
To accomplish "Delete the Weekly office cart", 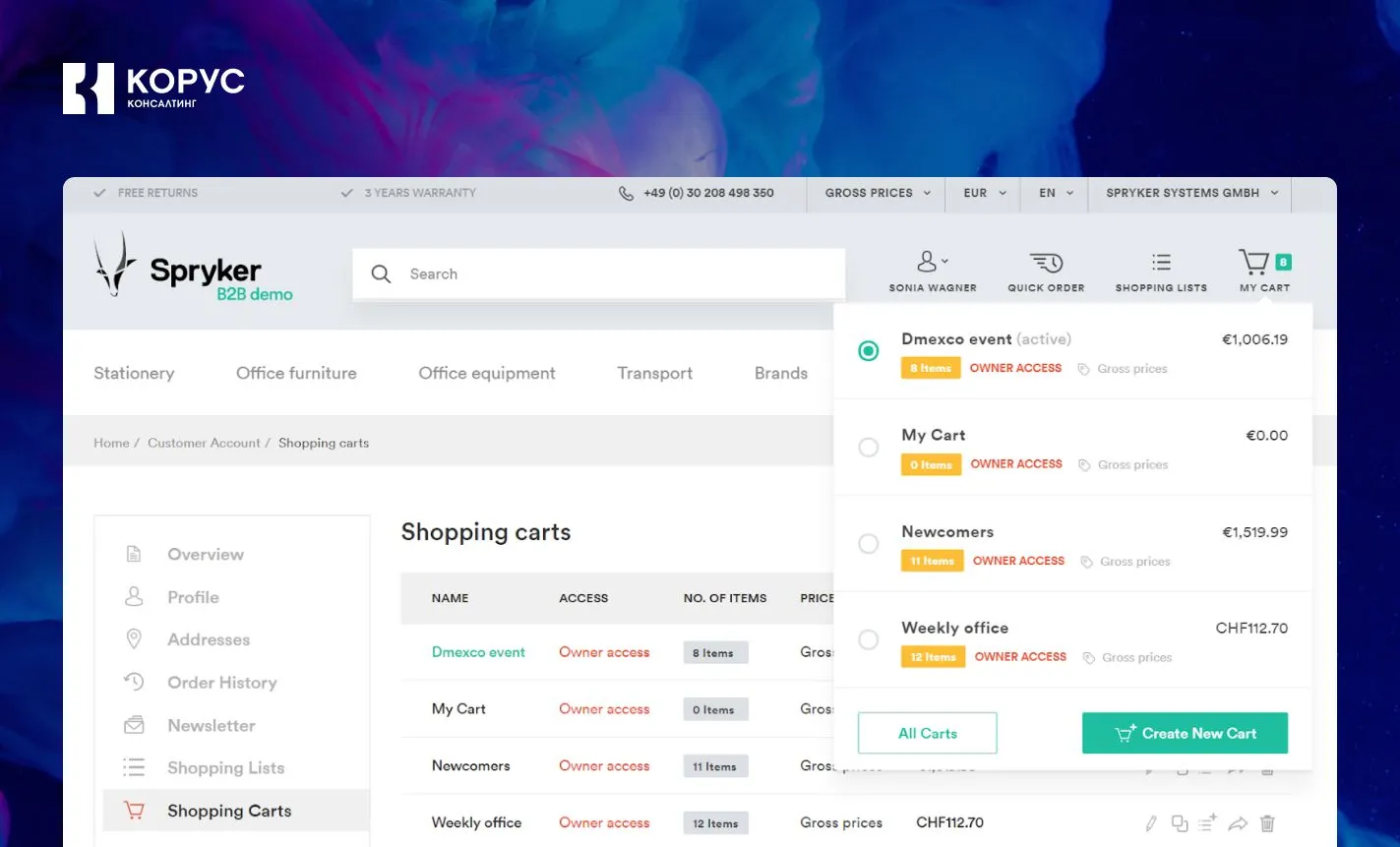I will 1268,823.
